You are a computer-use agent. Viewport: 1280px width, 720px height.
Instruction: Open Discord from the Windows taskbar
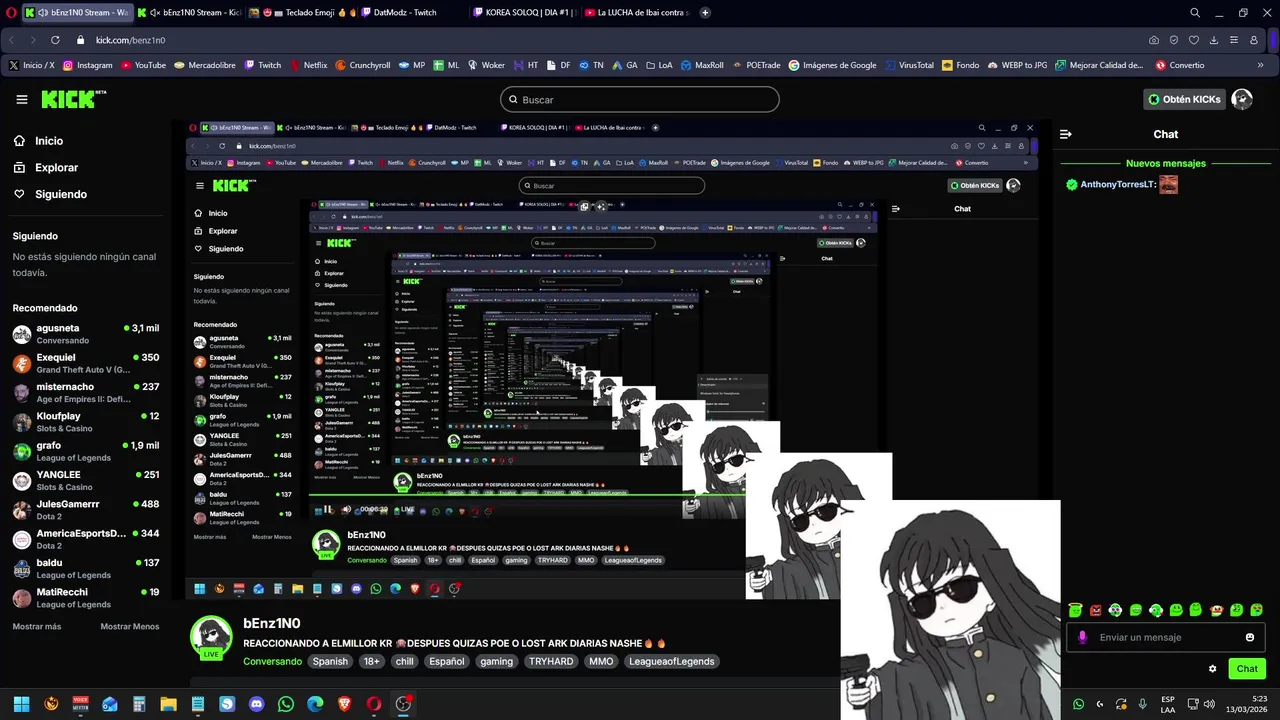pos(256,704)
